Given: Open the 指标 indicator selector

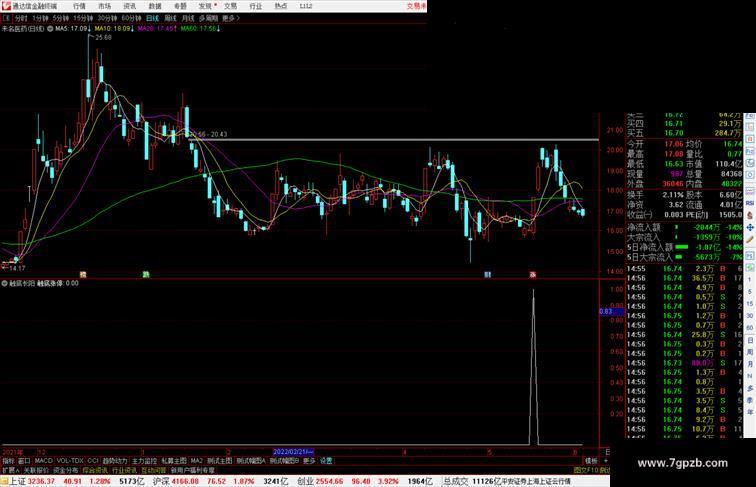Looking at the screenshot, I should [x=8, y=461].
